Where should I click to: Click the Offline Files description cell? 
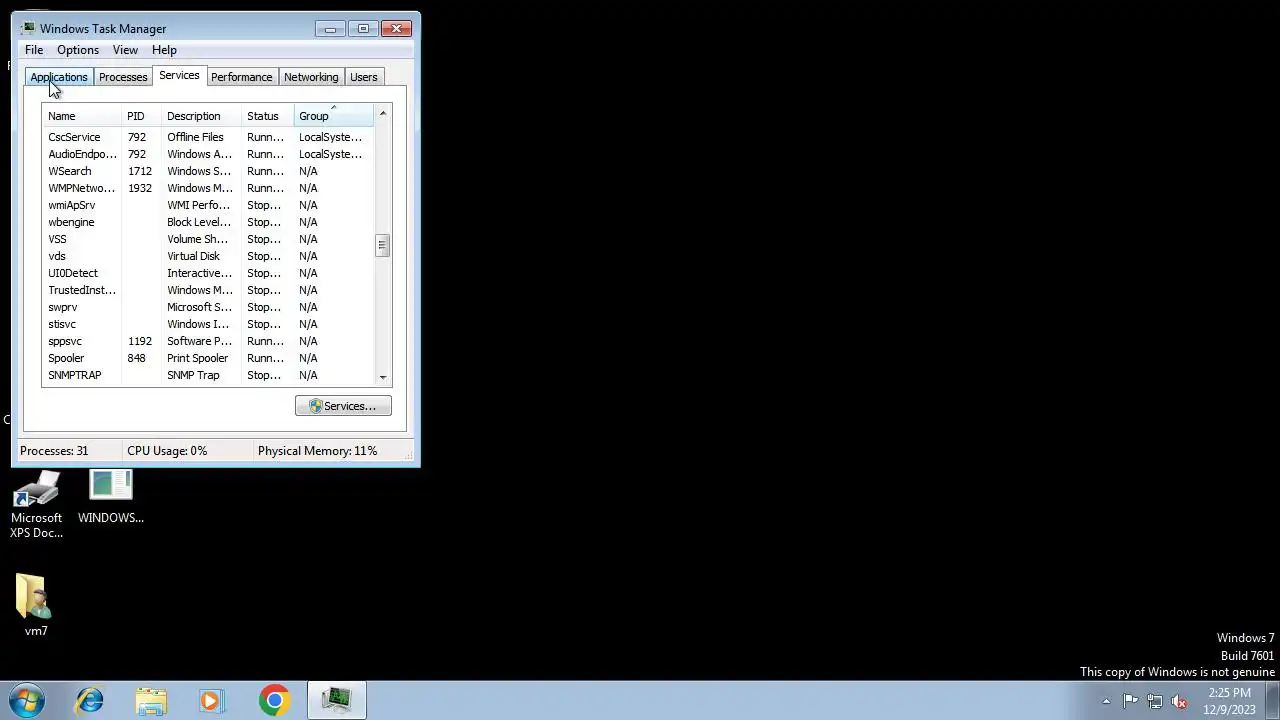pyautogui.click(x=195, y=137)
